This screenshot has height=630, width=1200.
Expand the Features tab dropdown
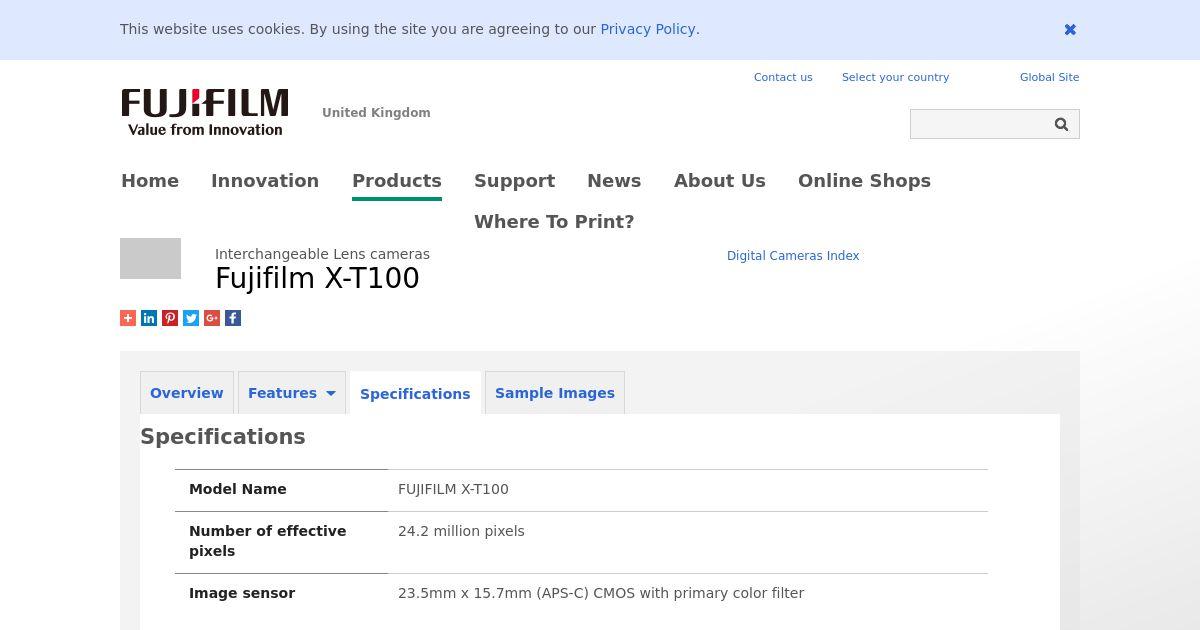[x=330, y=393]
